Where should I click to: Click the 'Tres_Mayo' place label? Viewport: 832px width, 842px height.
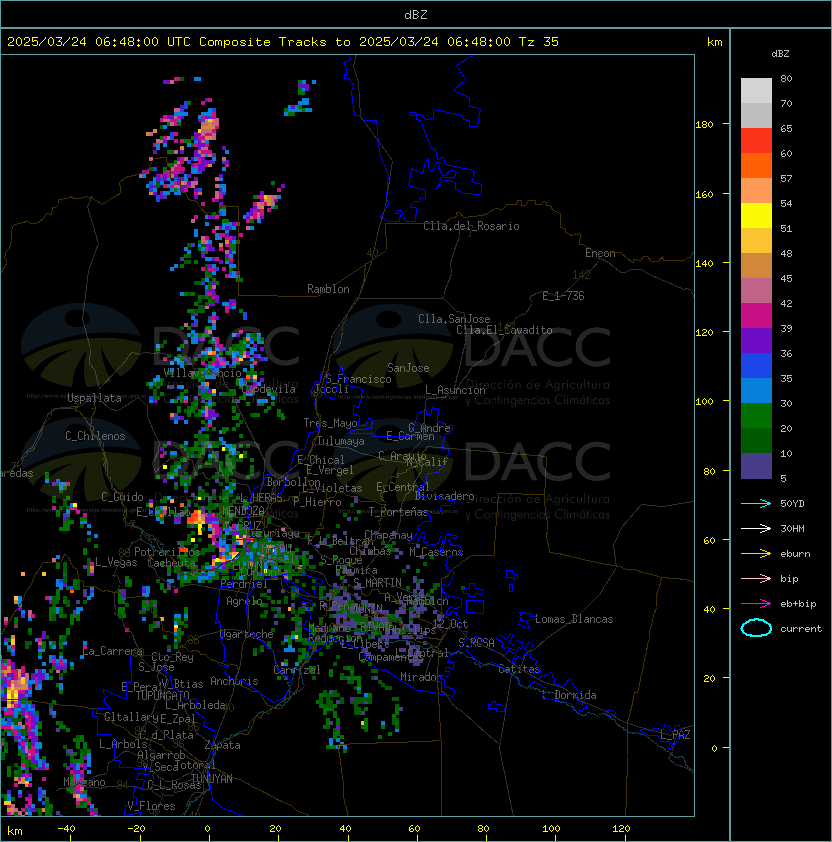[x=330, y=423]
